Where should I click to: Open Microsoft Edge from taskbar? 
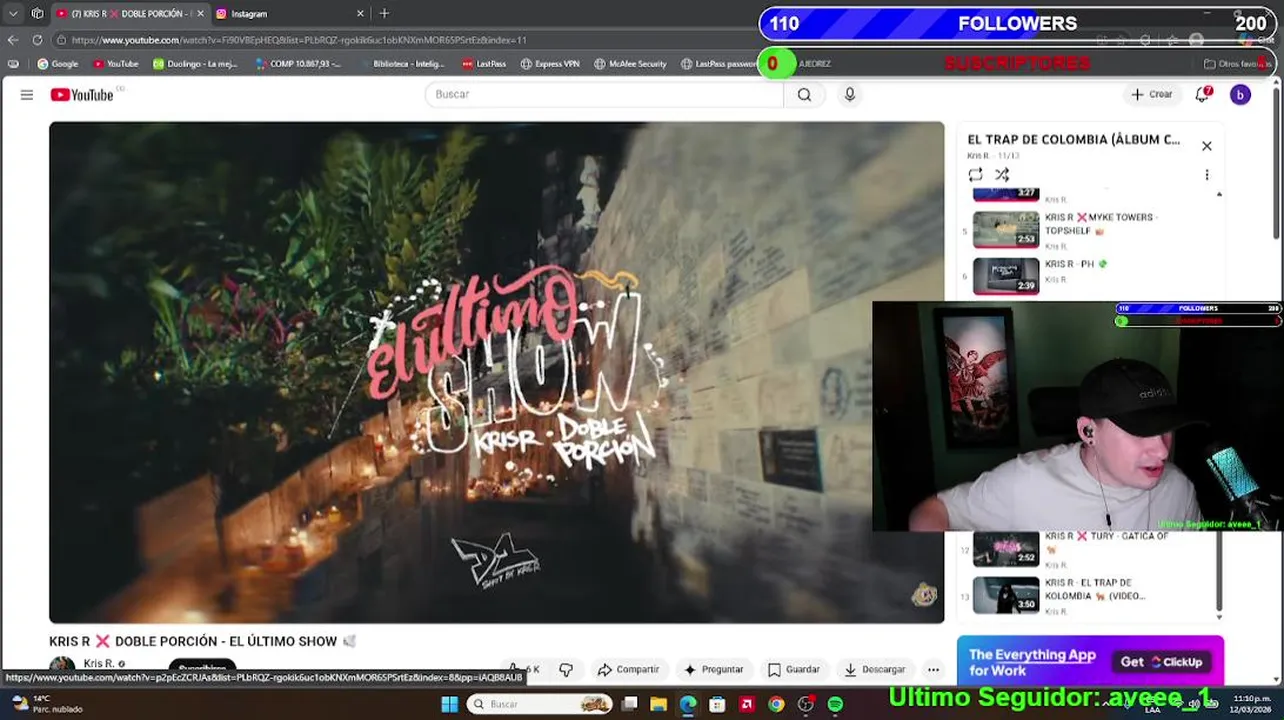(x=688, y=704)
